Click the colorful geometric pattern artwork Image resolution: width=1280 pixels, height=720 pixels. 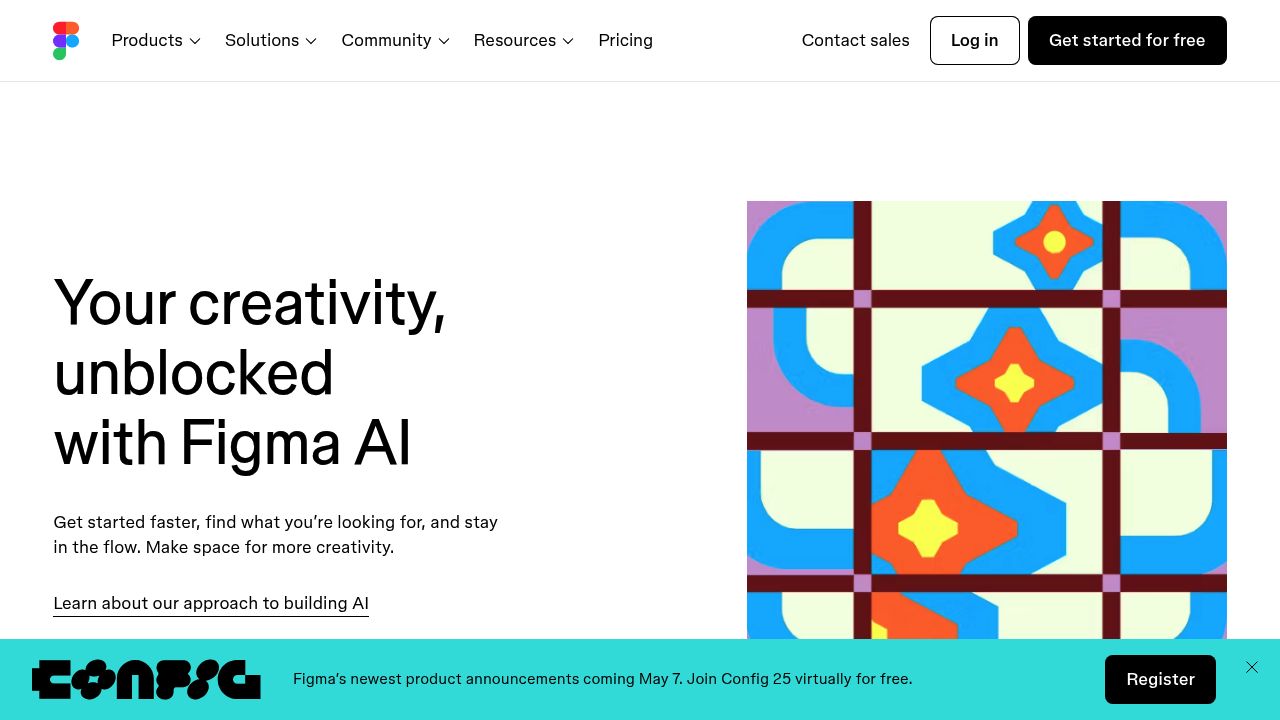click(x=987, y=420)
